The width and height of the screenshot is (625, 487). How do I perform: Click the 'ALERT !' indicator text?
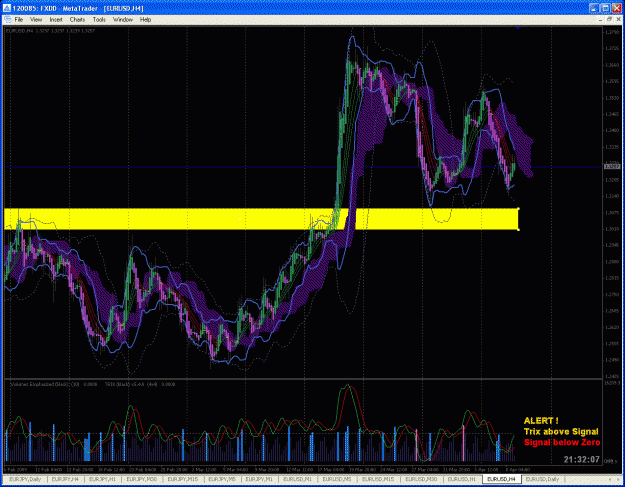coord(541,420)
